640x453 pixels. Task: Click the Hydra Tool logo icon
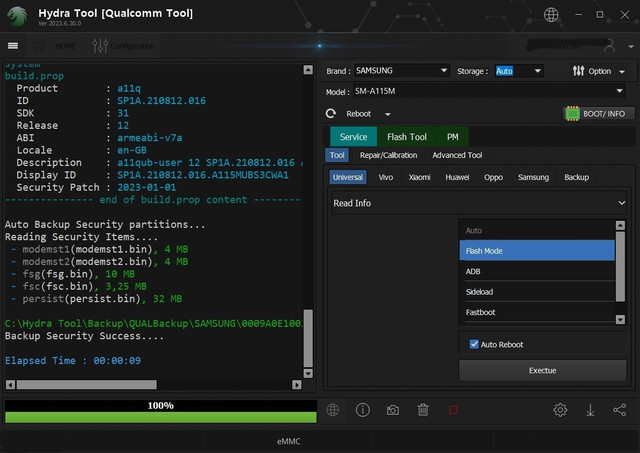pyautogui.click(x=17, y=16)
